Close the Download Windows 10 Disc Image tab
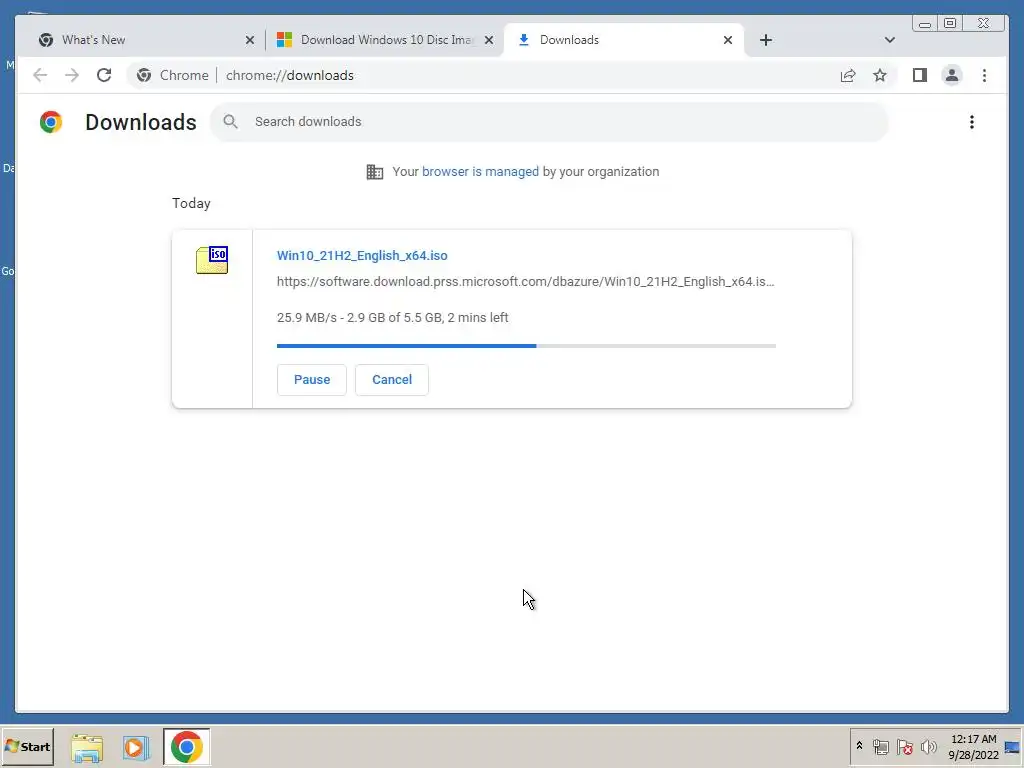 (488, 40)
